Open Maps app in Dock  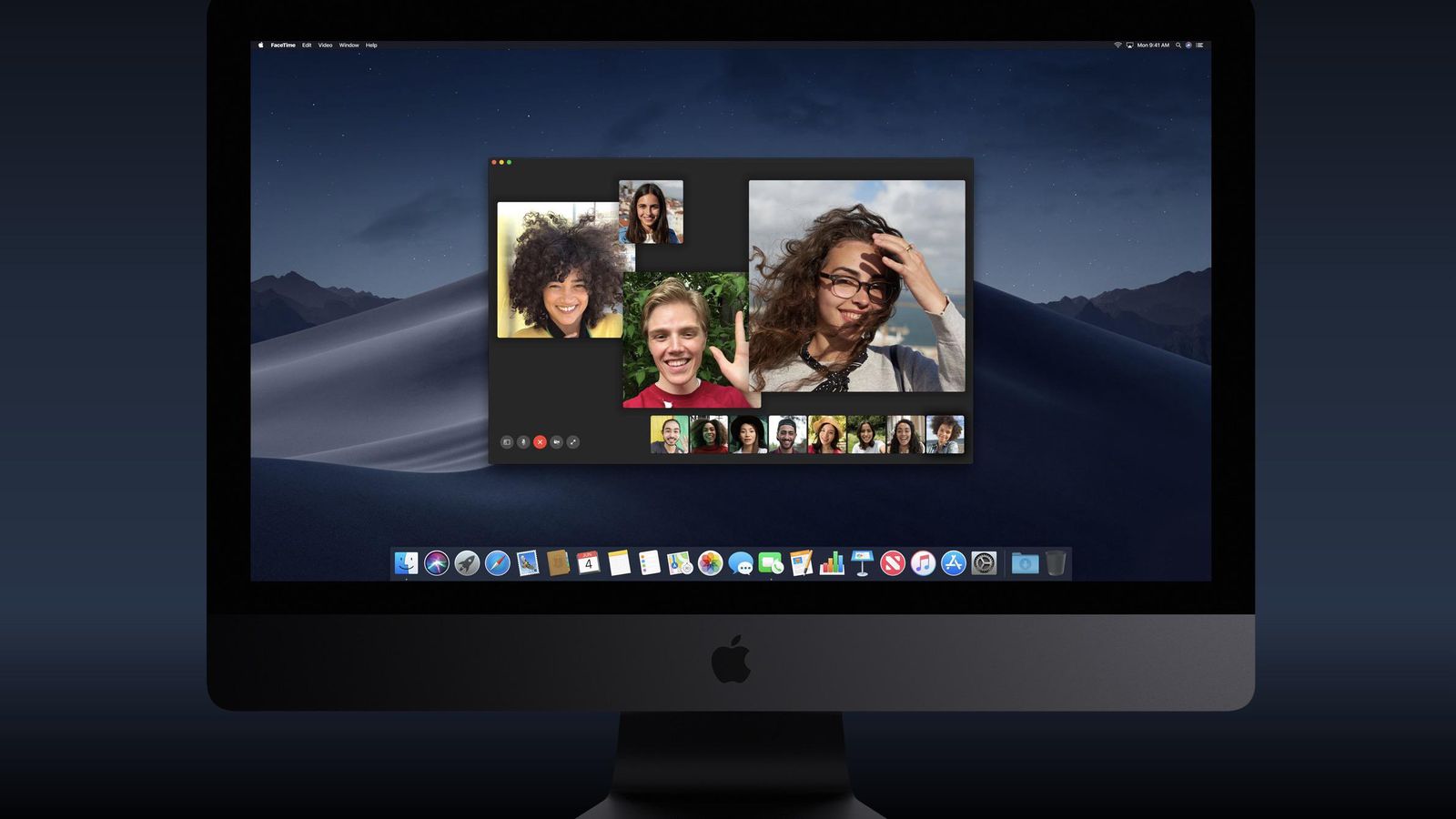[680, 563]
